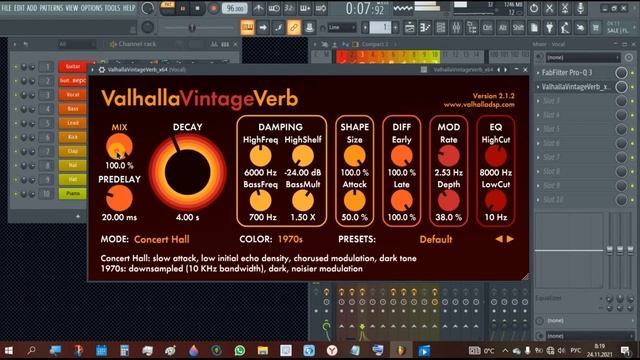Open the mixer input (none) dropdown
The image size is (640, 360).
582,58
